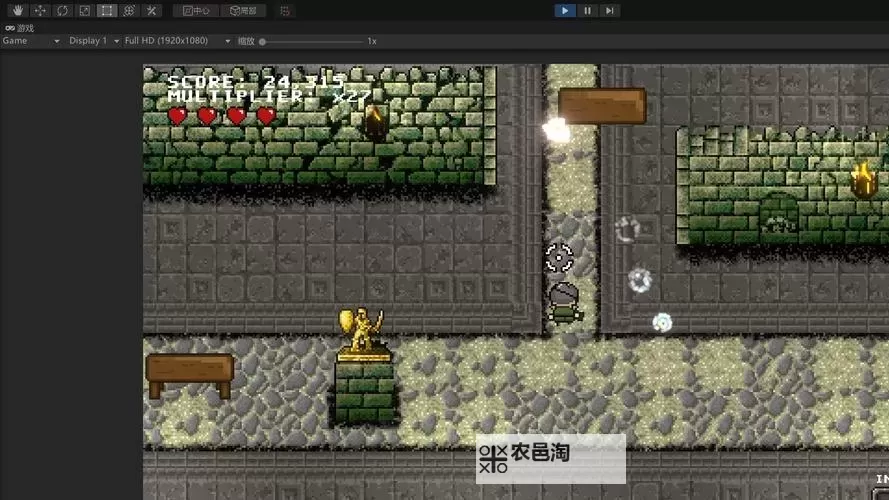
Task: Advance one frame with the Step button
Action: [x=609, y=10]
